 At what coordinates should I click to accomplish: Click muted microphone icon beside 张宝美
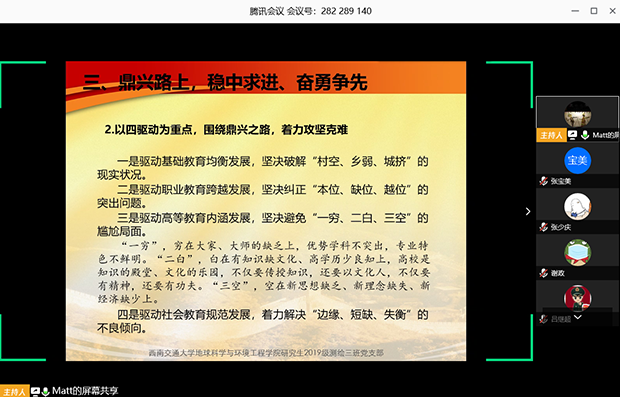[544, 181]
